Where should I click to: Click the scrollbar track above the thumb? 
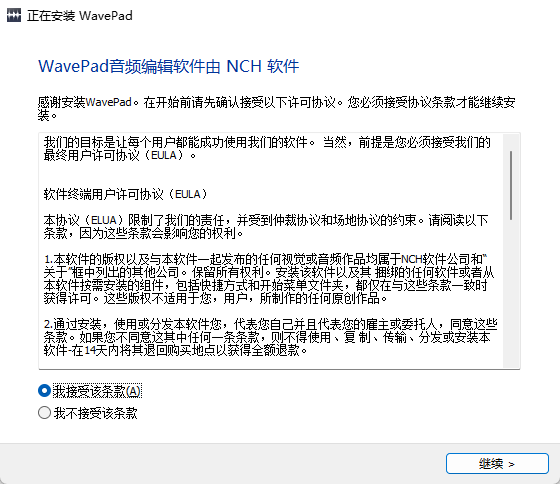(x=511, y=142)
